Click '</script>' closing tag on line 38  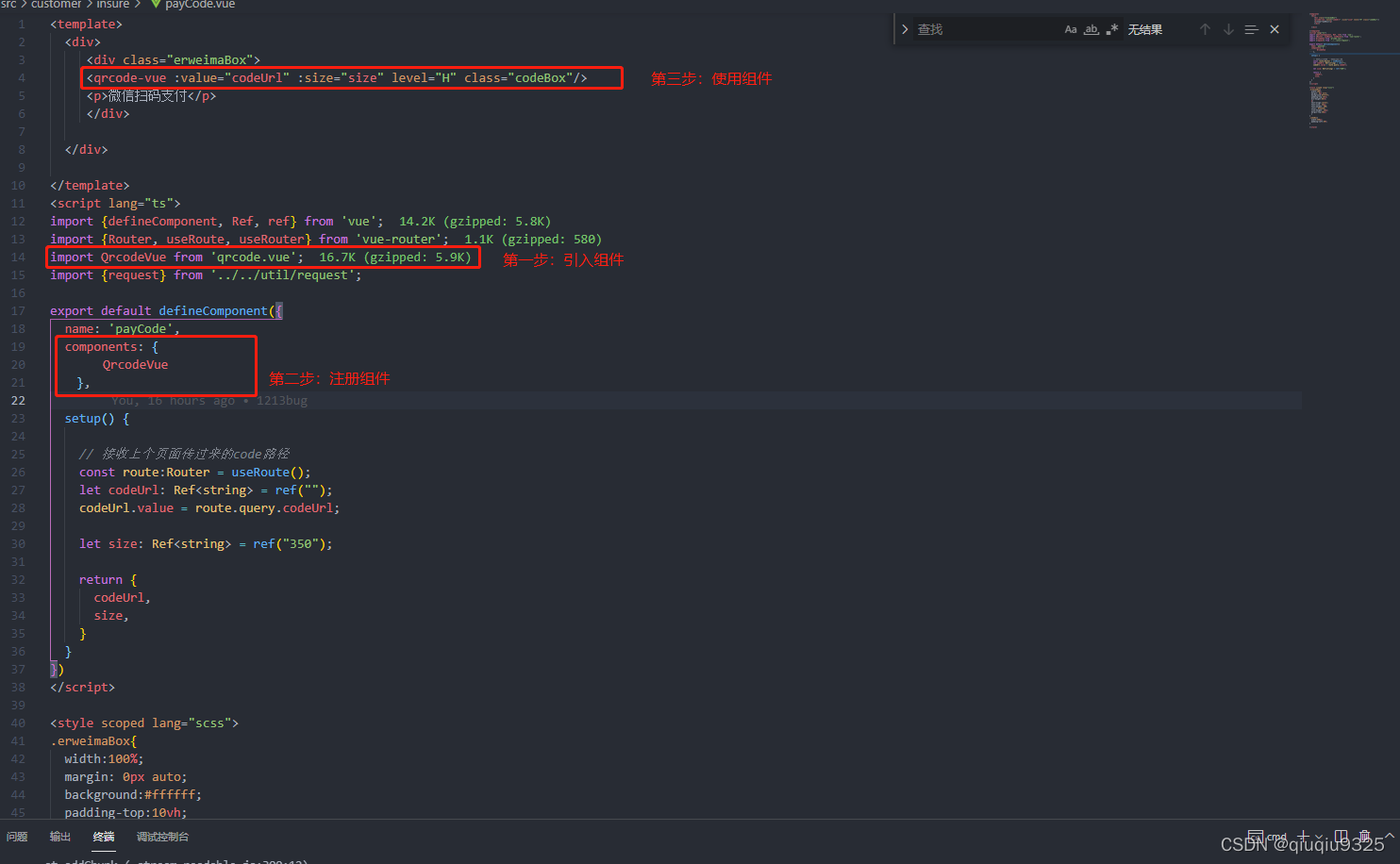[x=82, y=687]
